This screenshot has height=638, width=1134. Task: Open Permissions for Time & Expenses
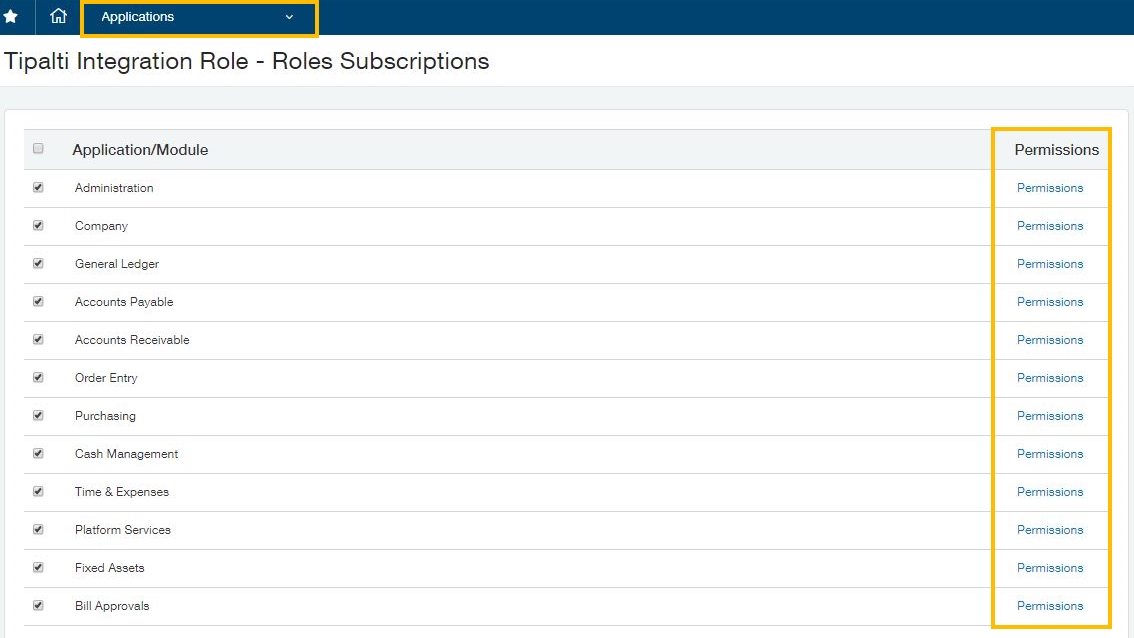(x=1049, y=492)
